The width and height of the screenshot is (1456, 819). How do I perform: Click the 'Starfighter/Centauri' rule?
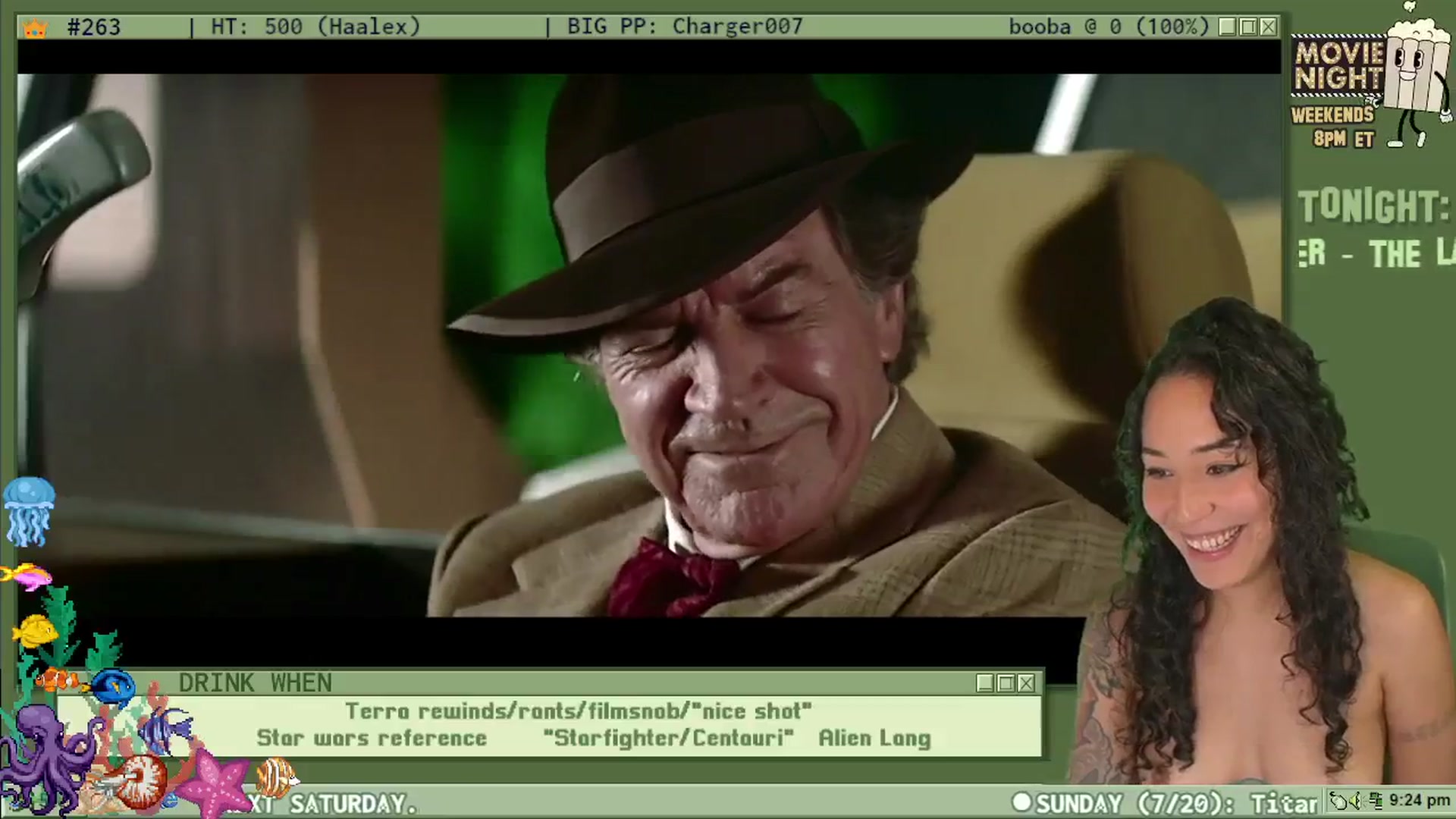668,738
